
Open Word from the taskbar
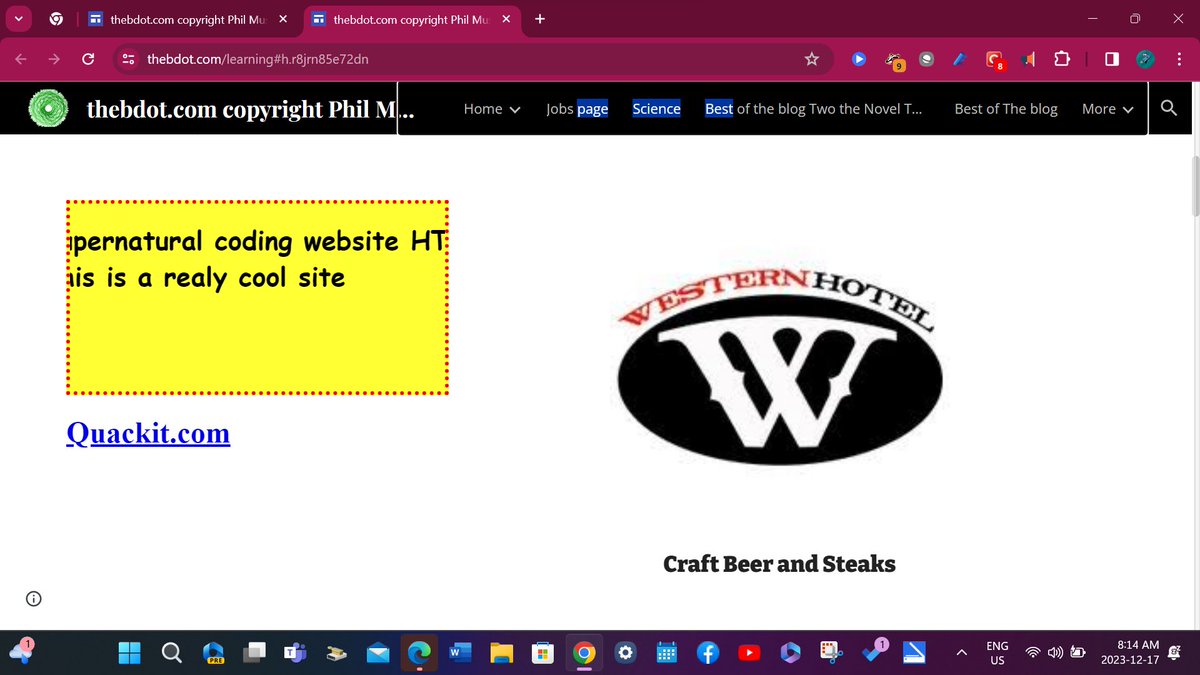pos(460,653)
